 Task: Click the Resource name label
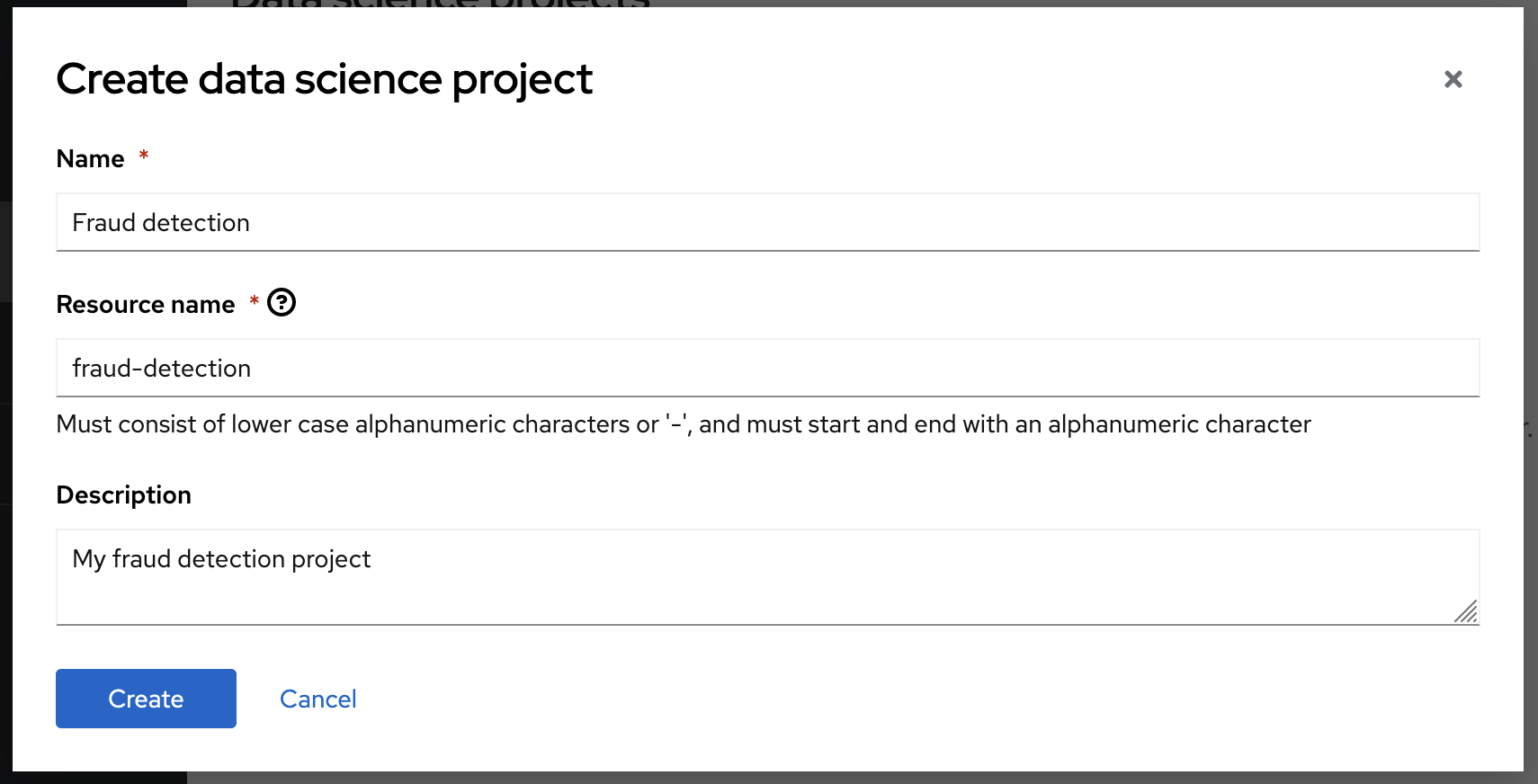[146, 304]
